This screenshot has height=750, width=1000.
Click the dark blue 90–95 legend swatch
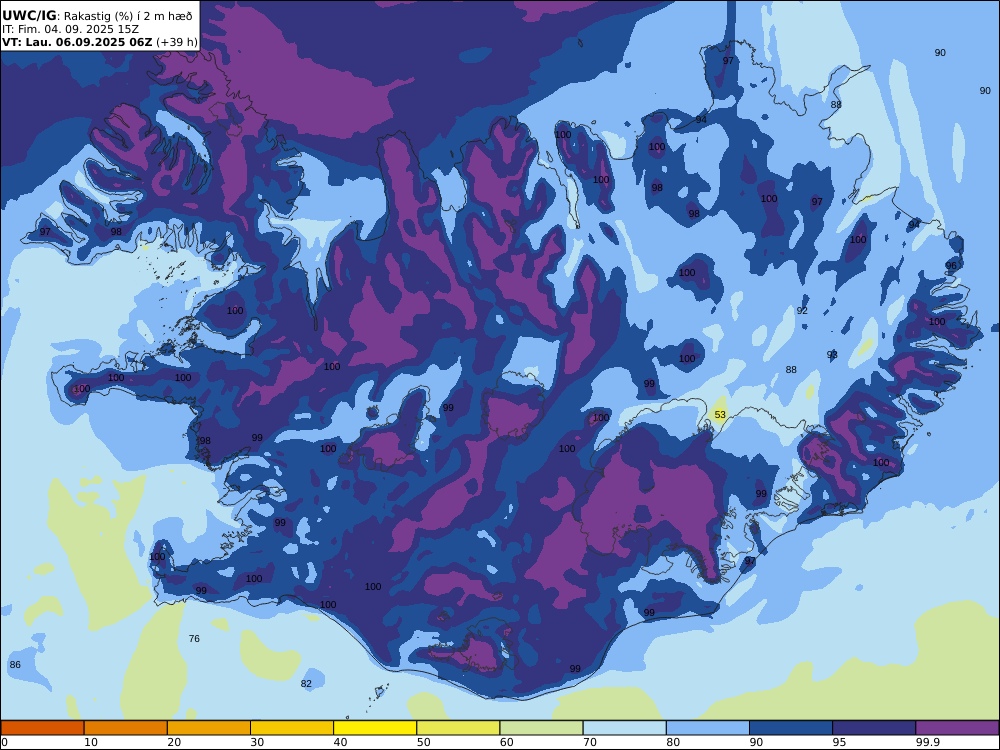791,728
